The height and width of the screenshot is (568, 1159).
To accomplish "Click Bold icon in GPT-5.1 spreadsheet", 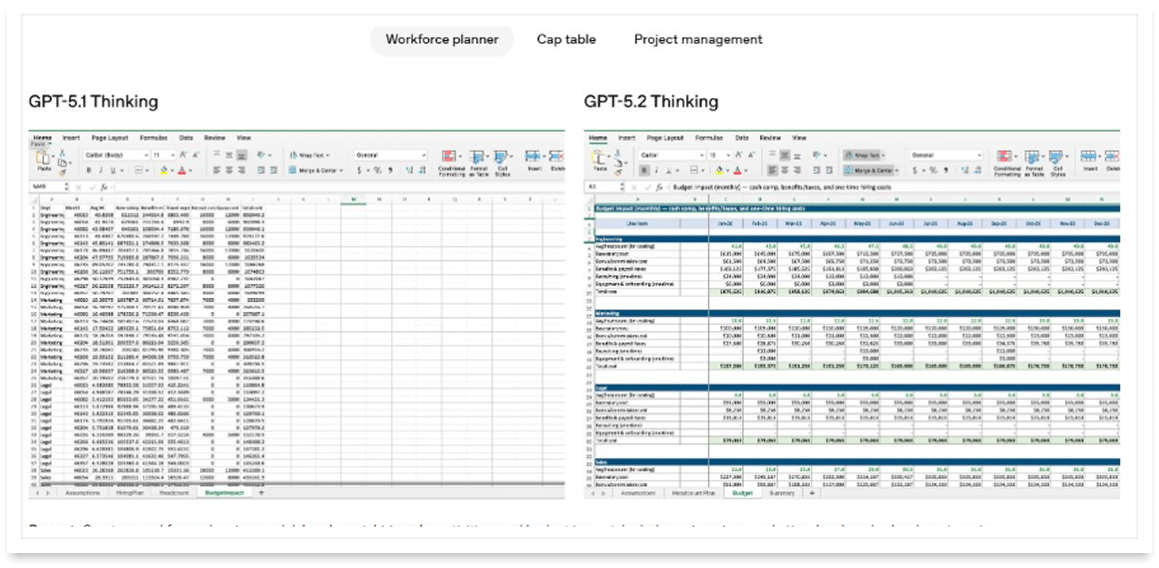I will tap(89, 170).
